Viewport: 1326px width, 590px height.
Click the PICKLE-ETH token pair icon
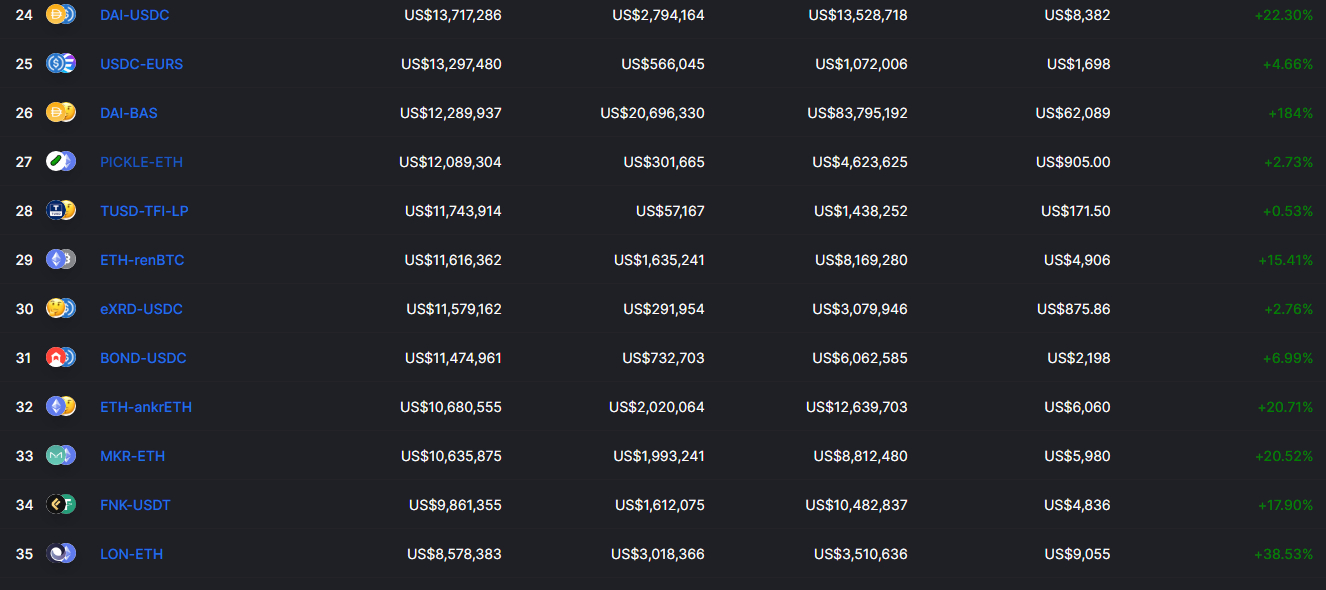61,162
